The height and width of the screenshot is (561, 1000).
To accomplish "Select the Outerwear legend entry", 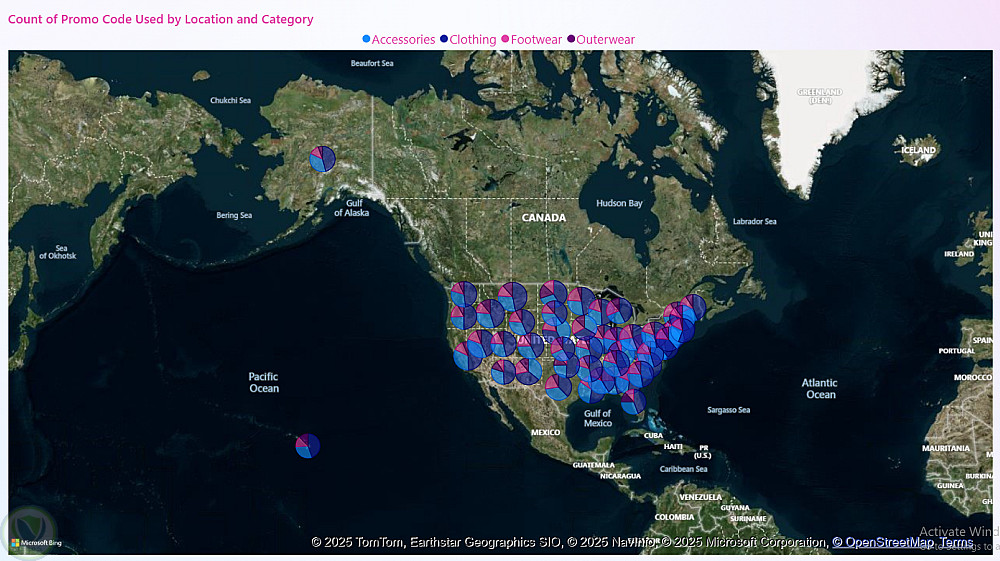I will point(601,40).
